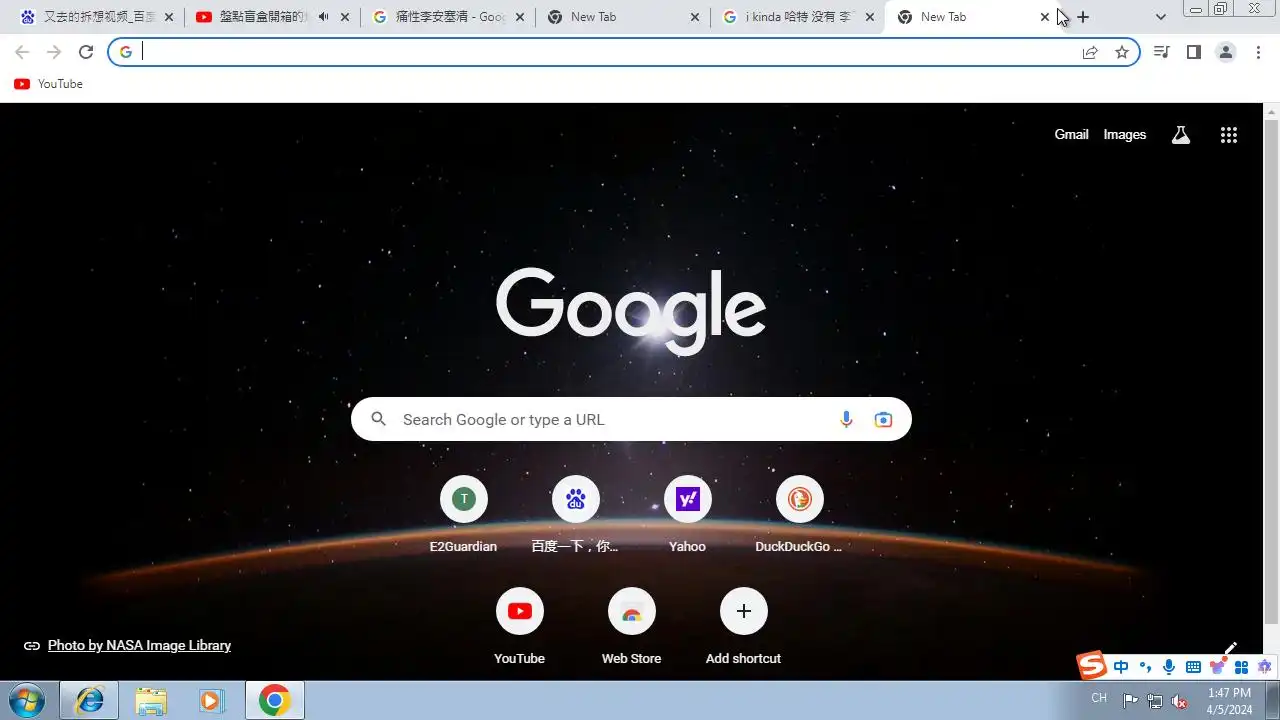Toggle Sogou punctuation mode

(1145, 667)
